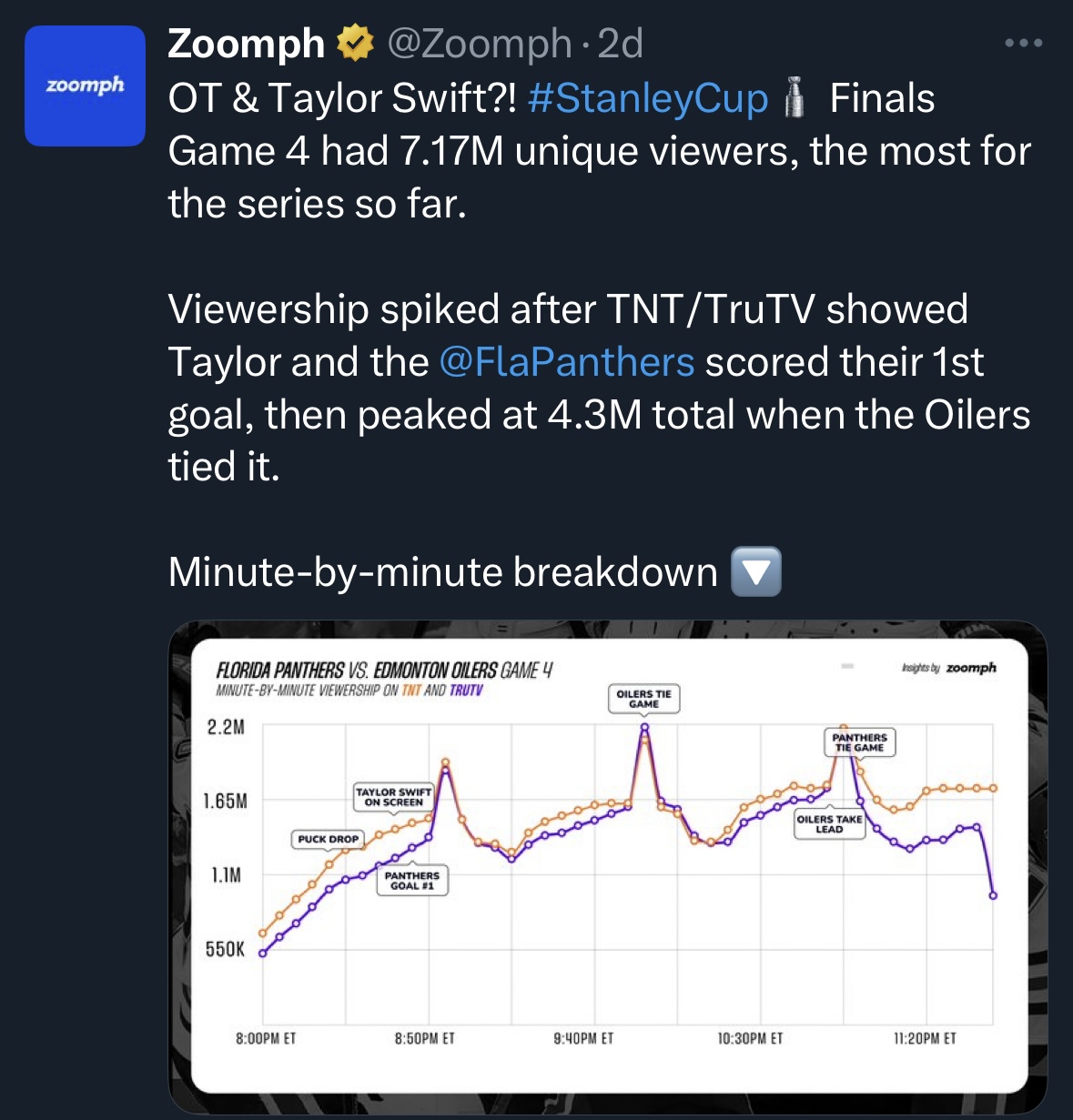
Task: Click the blue down-arrow emoji after breakdown
Action: click(x=756, y=571)
